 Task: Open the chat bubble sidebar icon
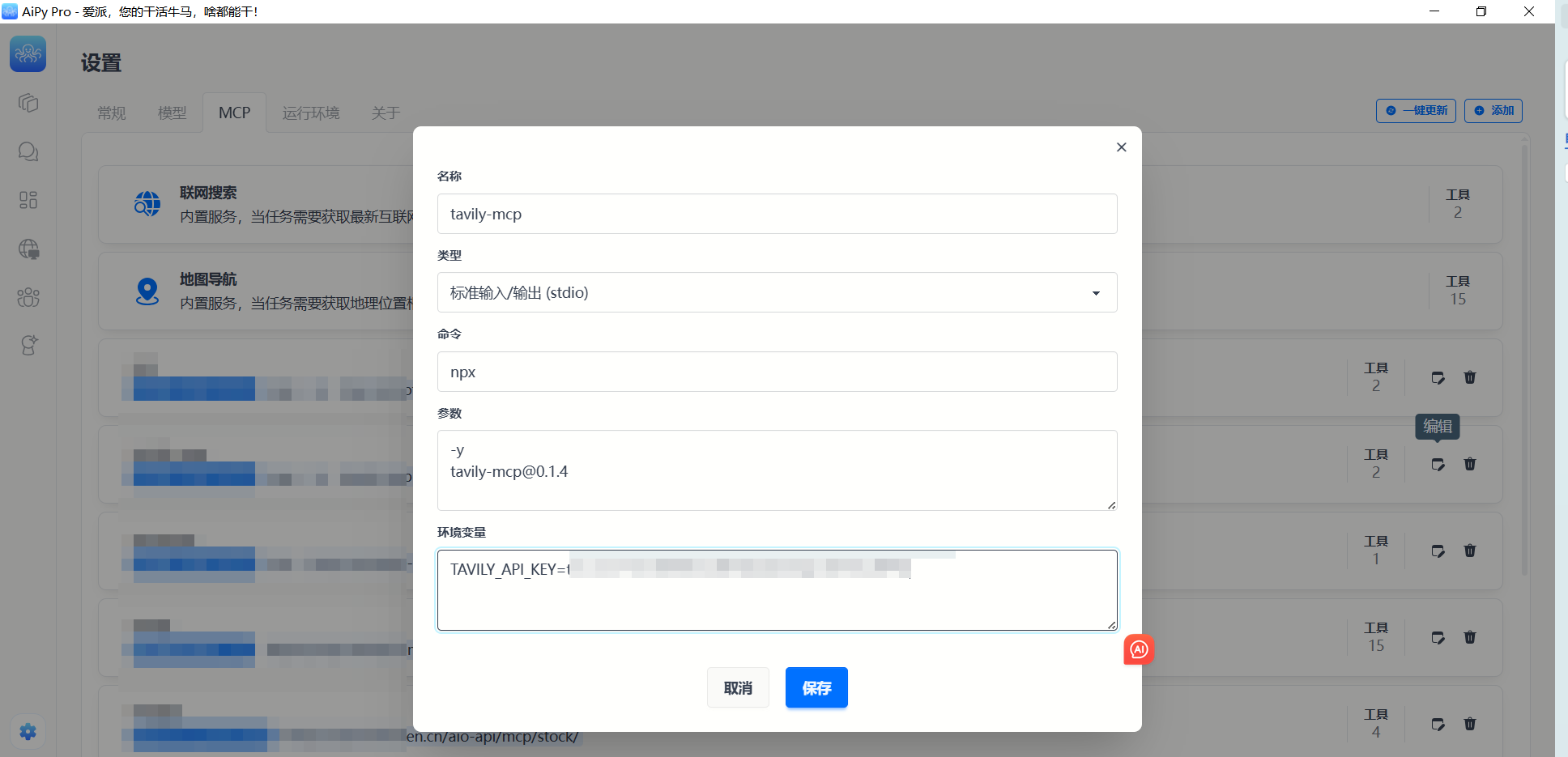click(x=28, y=152)
